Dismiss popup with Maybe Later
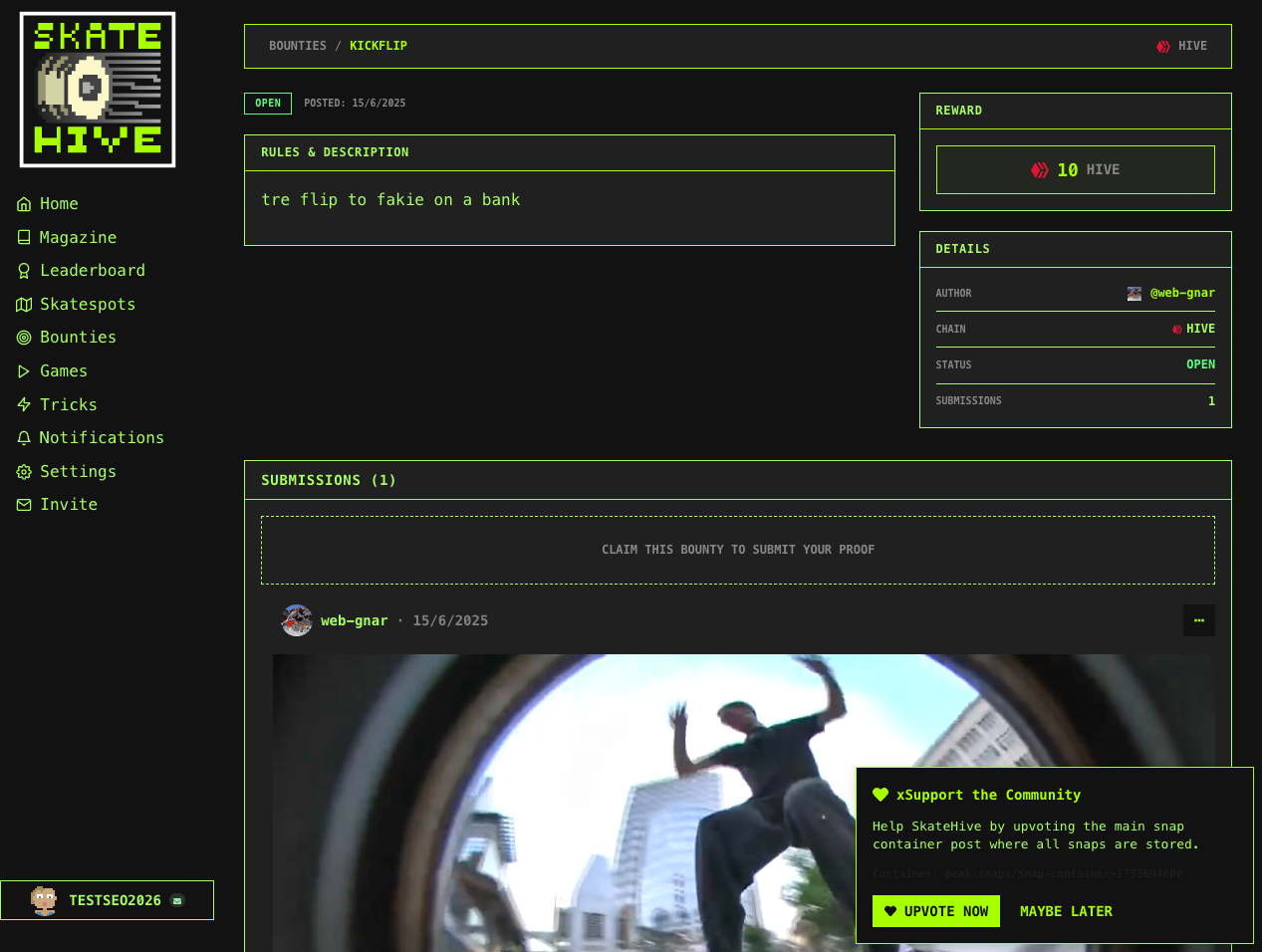1262x952 pixels. tap(1066, 911)
